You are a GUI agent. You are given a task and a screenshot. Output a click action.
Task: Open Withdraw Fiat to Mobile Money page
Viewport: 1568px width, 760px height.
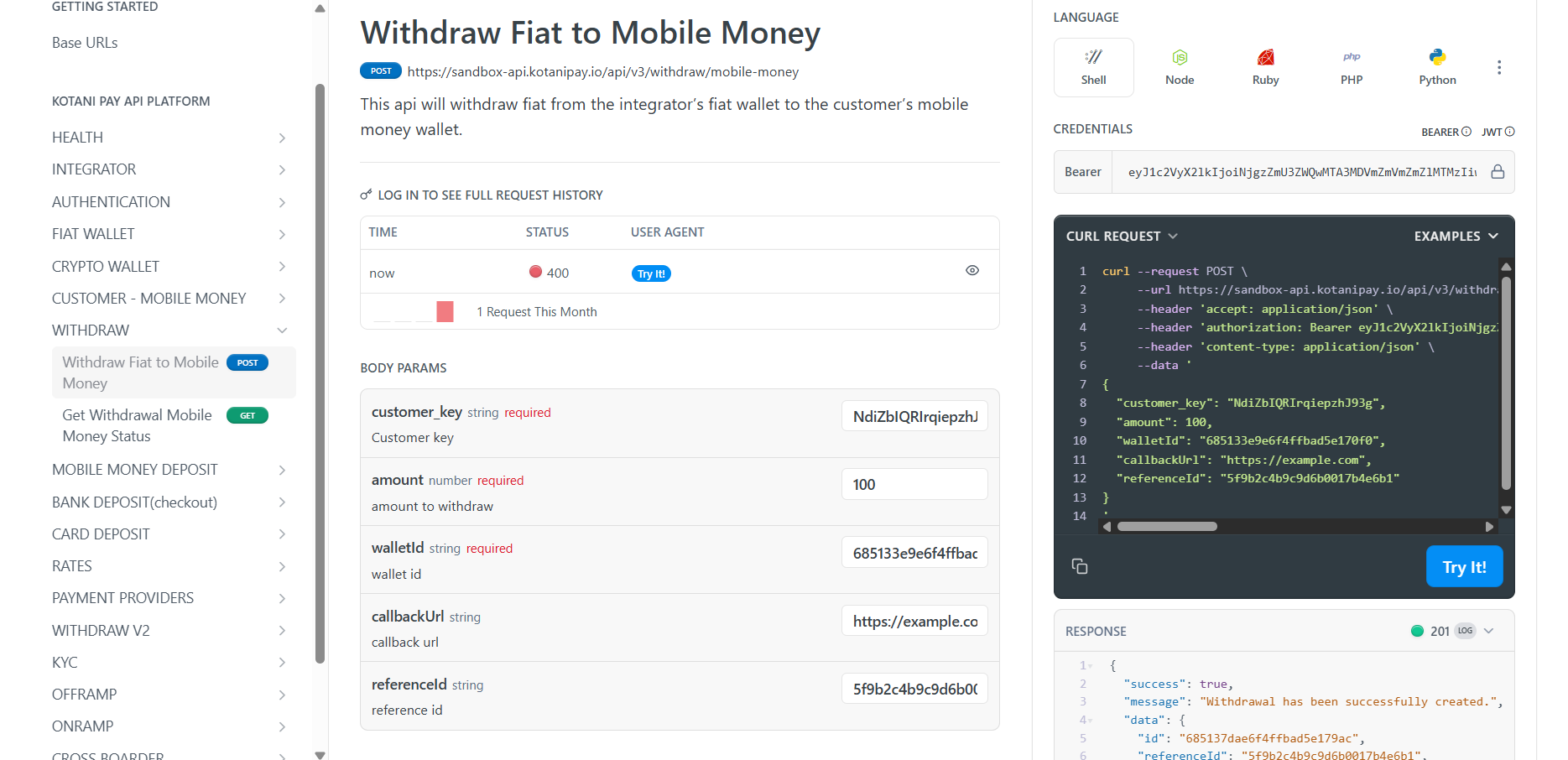174,372
